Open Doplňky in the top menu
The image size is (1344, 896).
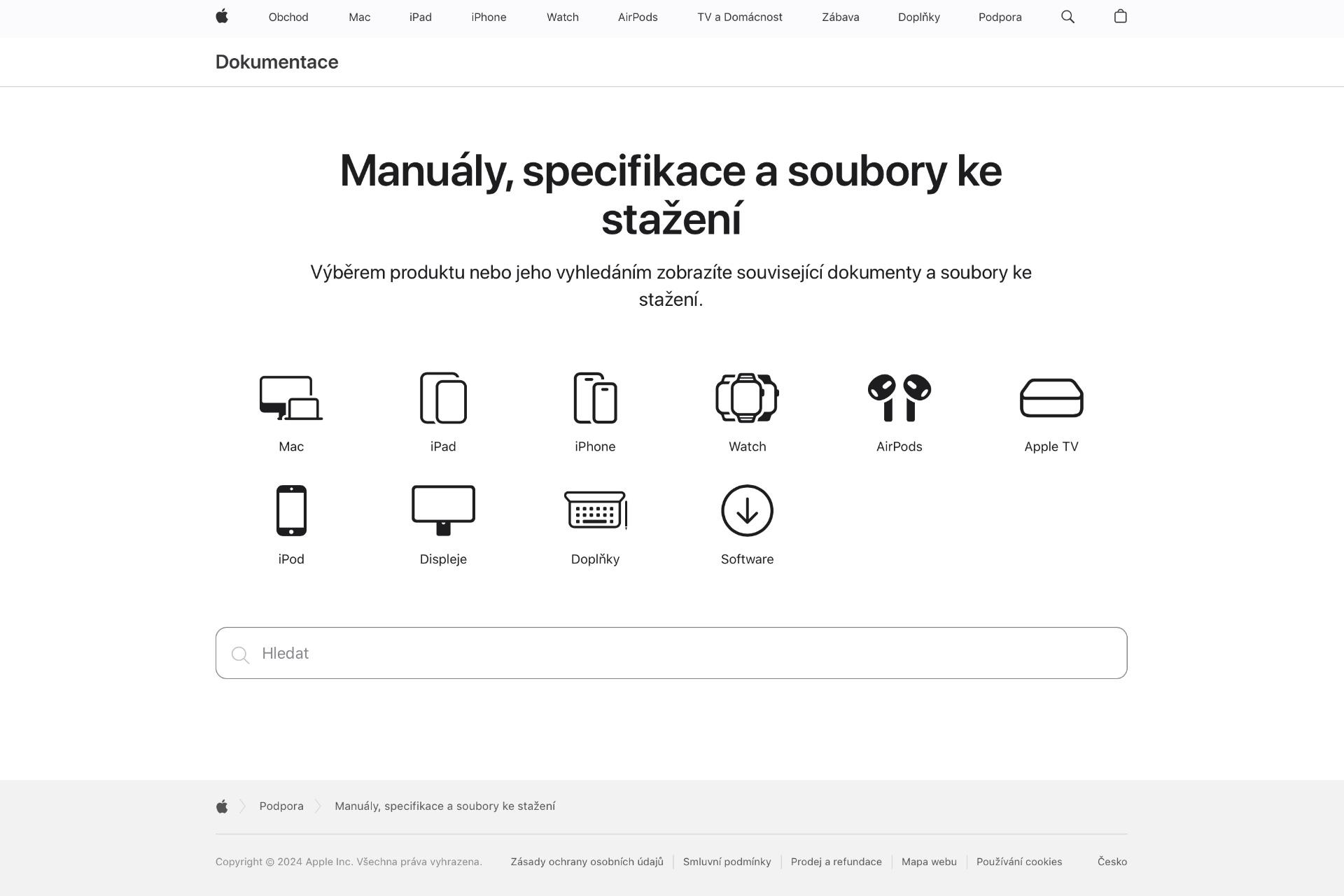tap(919, 17)
